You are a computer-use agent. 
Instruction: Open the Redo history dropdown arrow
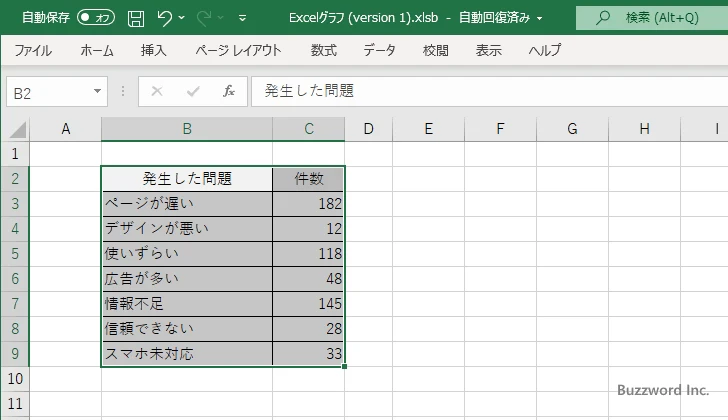click(x=221, y=18)
